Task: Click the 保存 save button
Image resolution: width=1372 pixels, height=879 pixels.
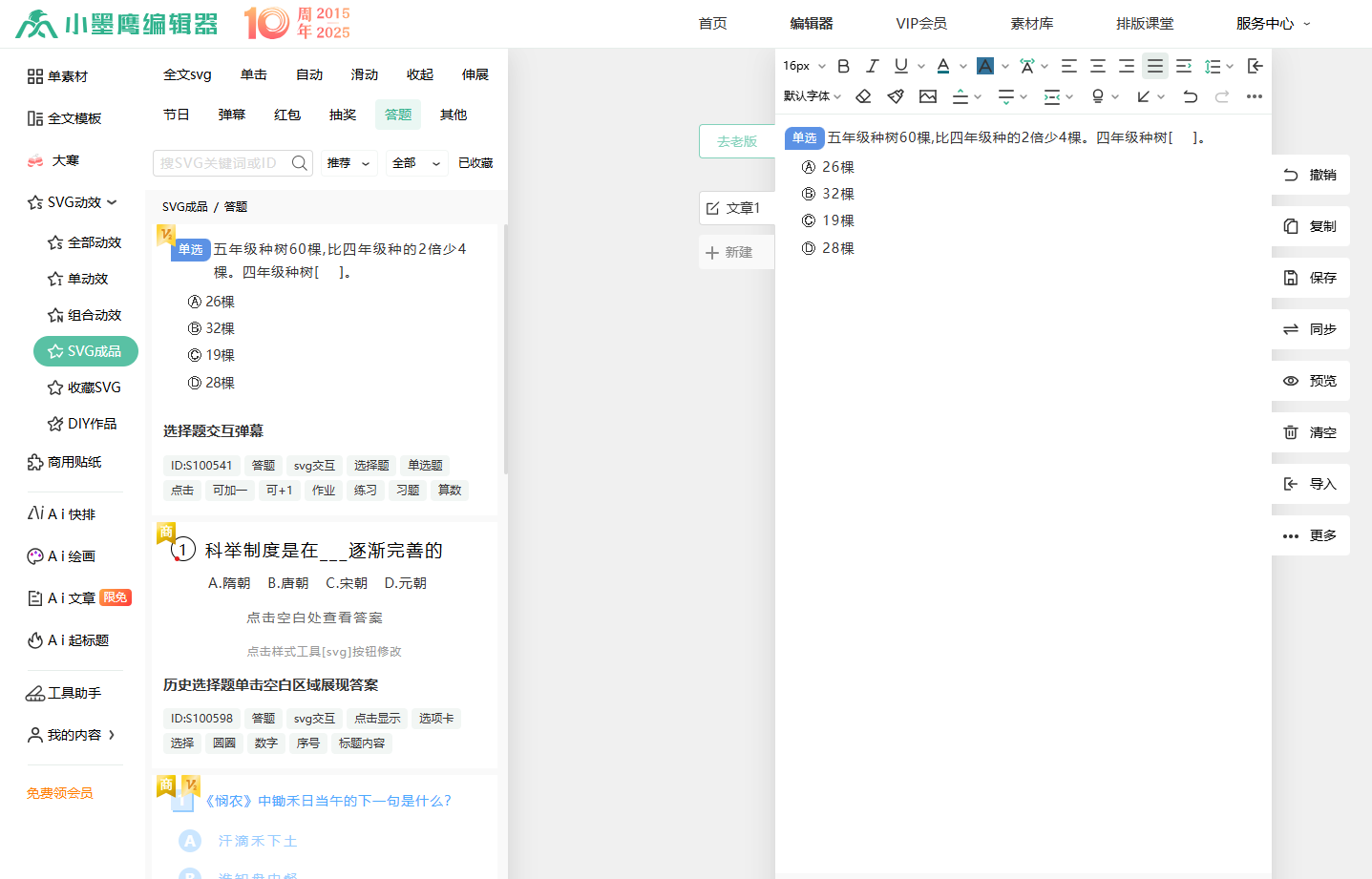Action: 1310,278
